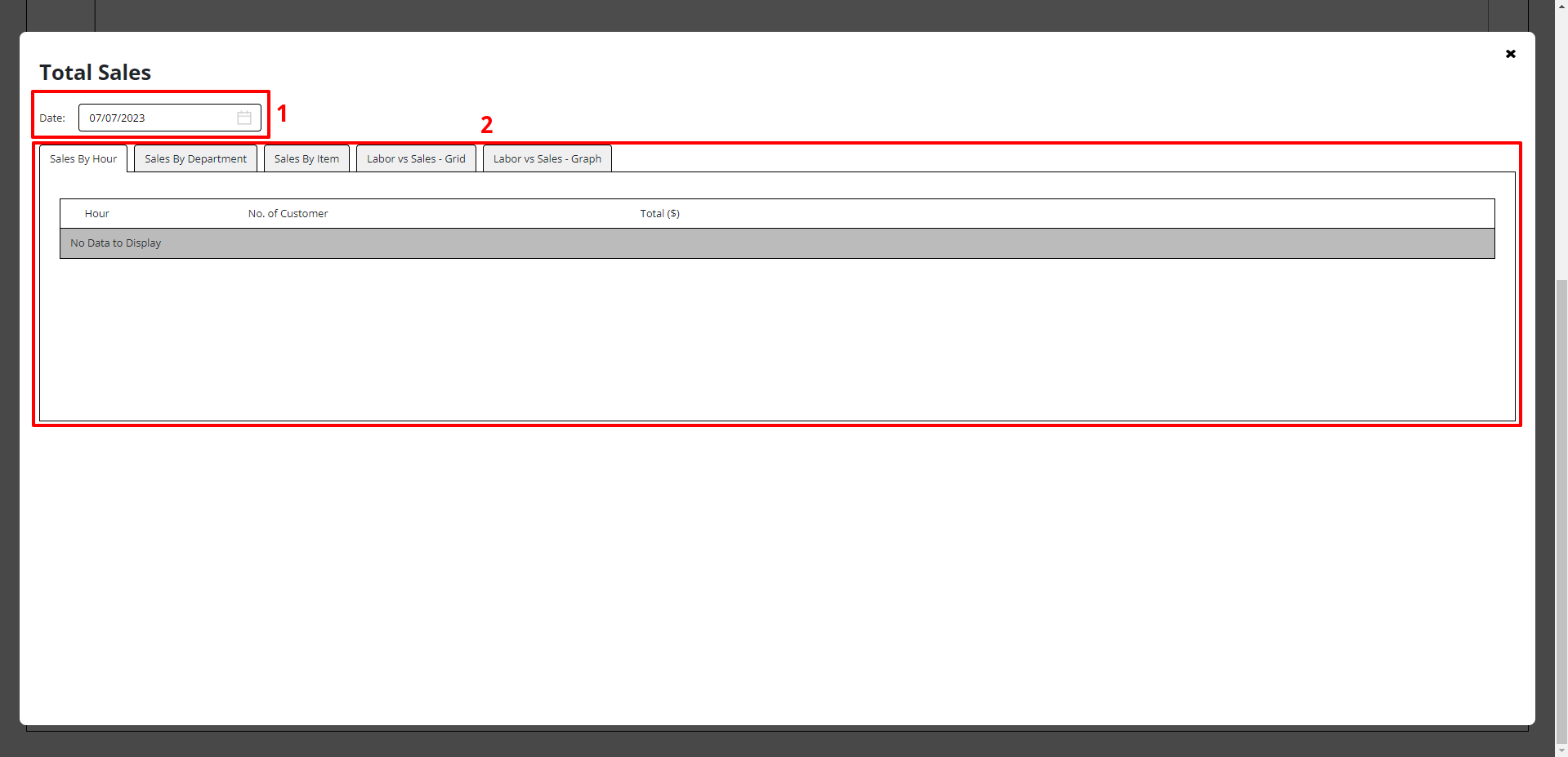Open the Sales By Item tab
1568x757 pixels.
coord(306,158)
